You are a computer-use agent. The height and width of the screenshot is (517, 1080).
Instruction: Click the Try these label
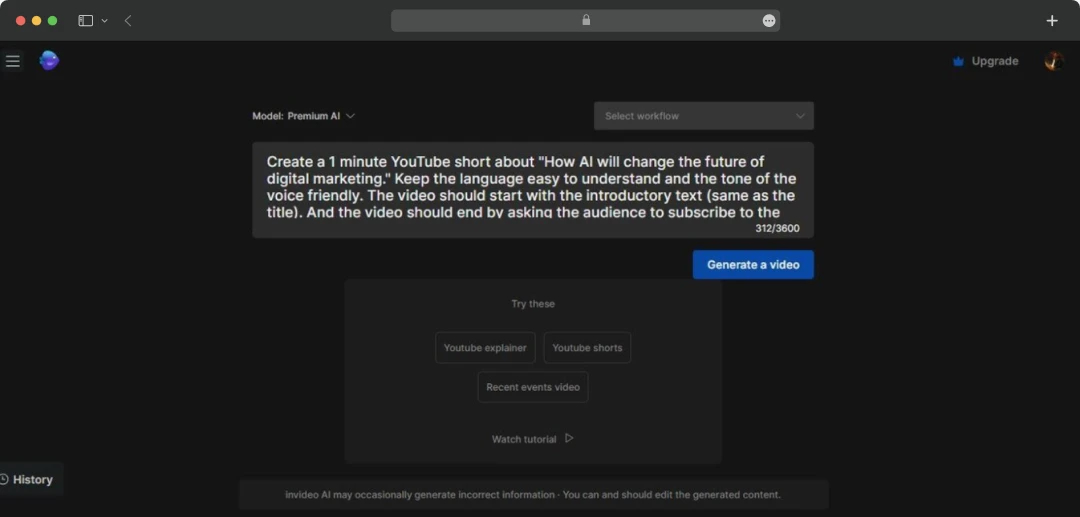pos(532,304)
